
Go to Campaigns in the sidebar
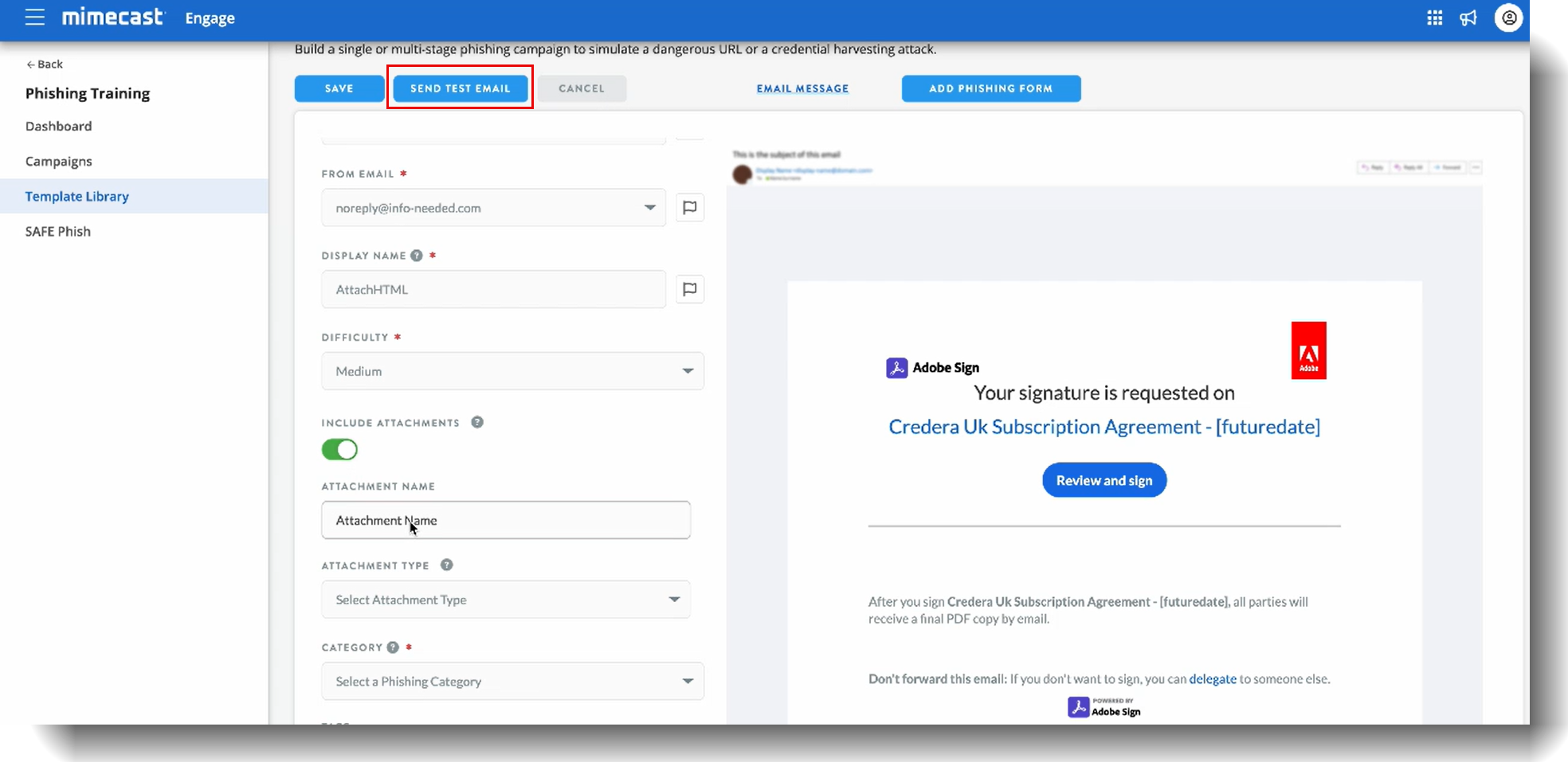59,162
